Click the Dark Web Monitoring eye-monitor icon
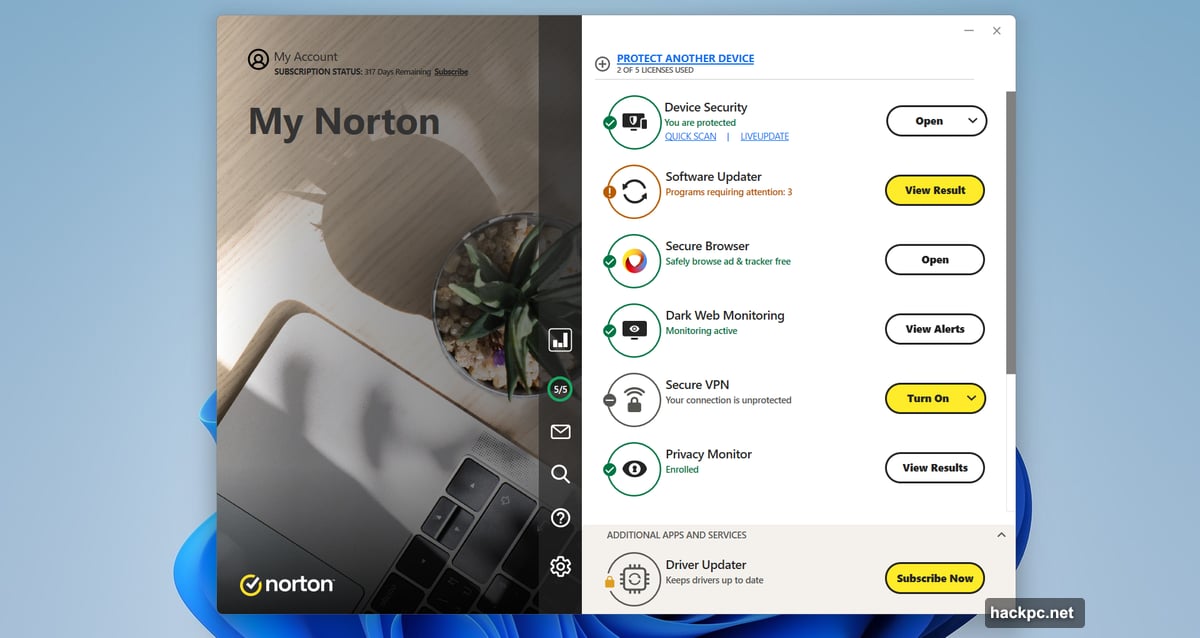 (633, 329)
